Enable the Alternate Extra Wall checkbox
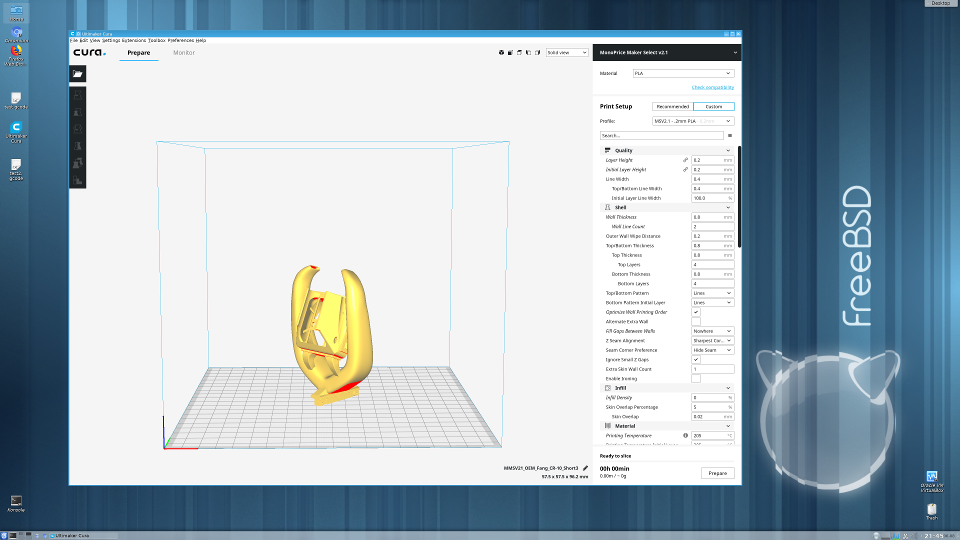 pyautogui.click(x=696, y=321)
